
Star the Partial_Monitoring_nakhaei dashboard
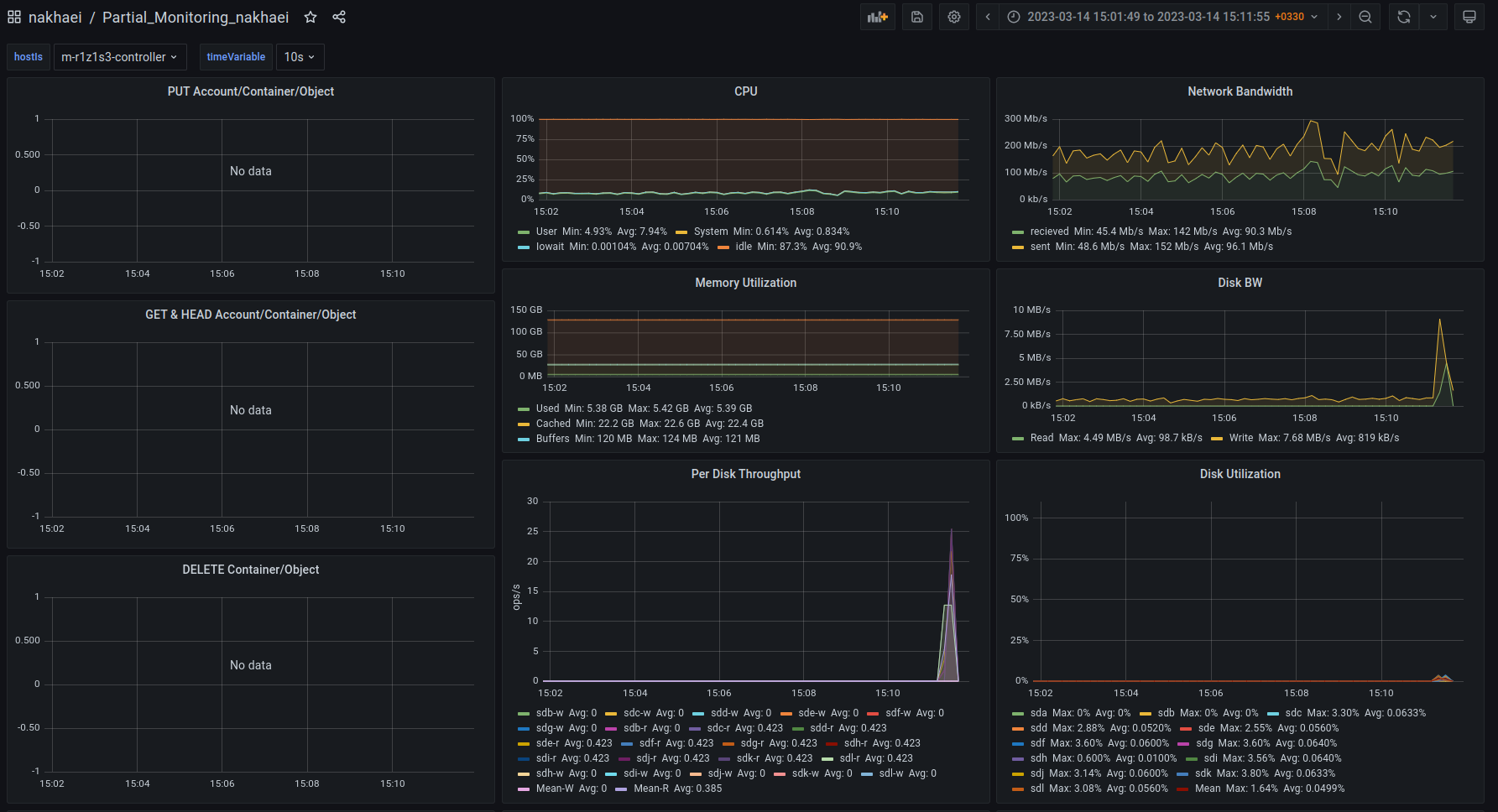tap(311, 17)
